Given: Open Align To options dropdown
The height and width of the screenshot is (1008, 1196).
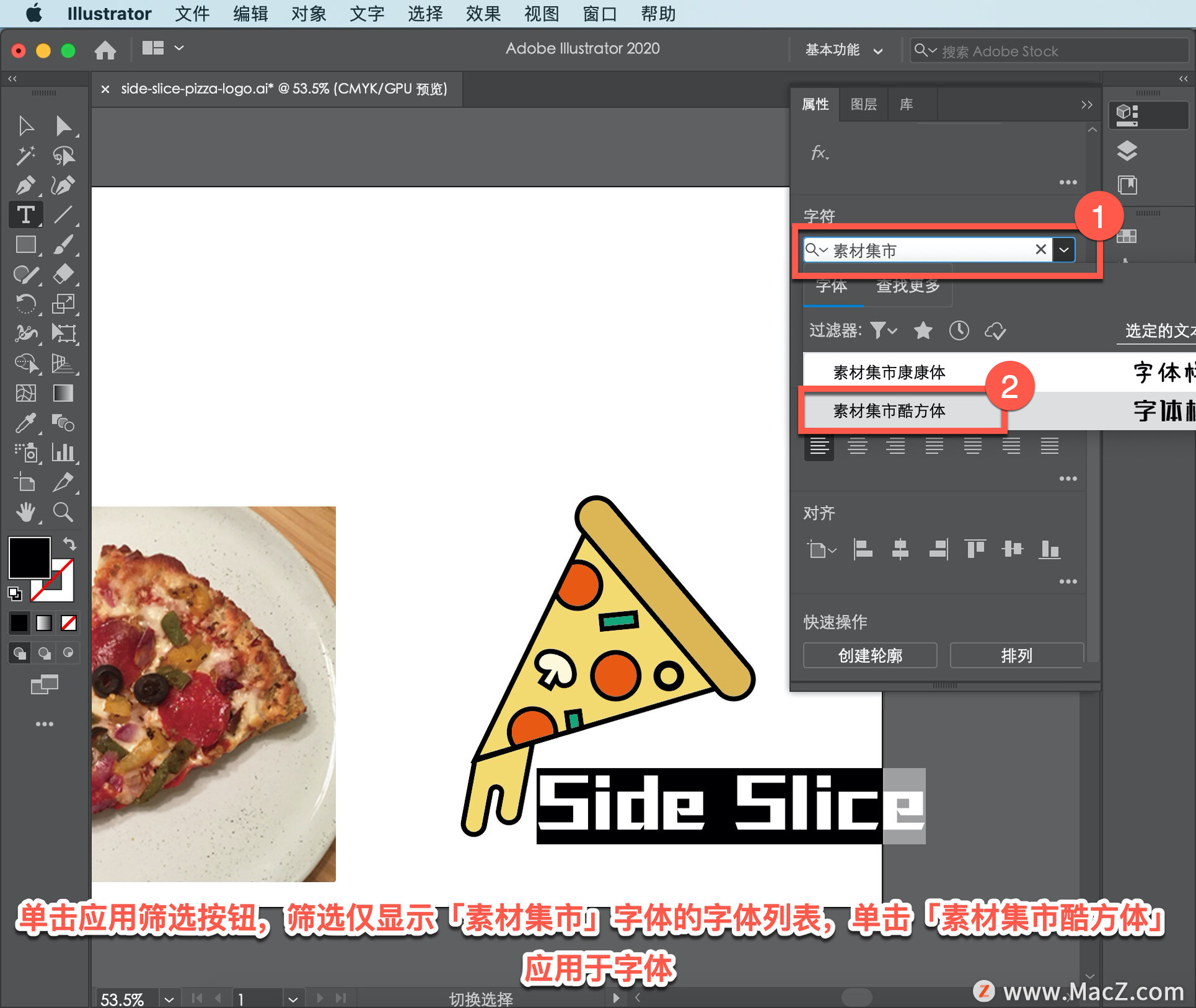Looking at the screenshot, I should (822, 550).
